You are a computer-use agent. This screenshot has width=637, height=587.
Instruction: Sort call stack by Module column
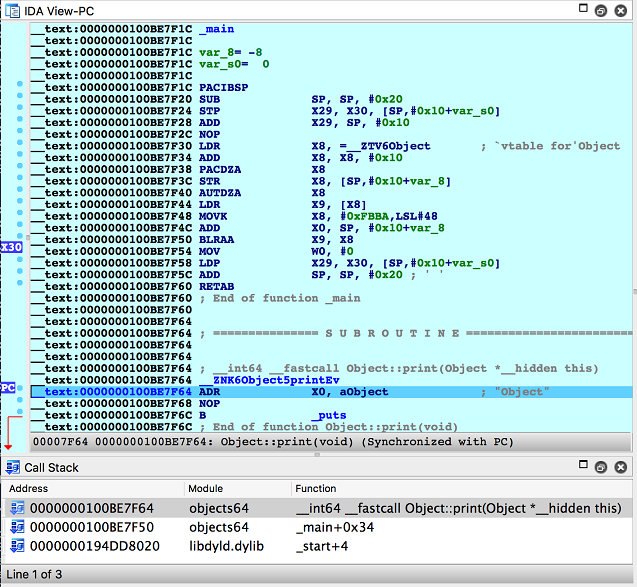click(x=238, y=488)
